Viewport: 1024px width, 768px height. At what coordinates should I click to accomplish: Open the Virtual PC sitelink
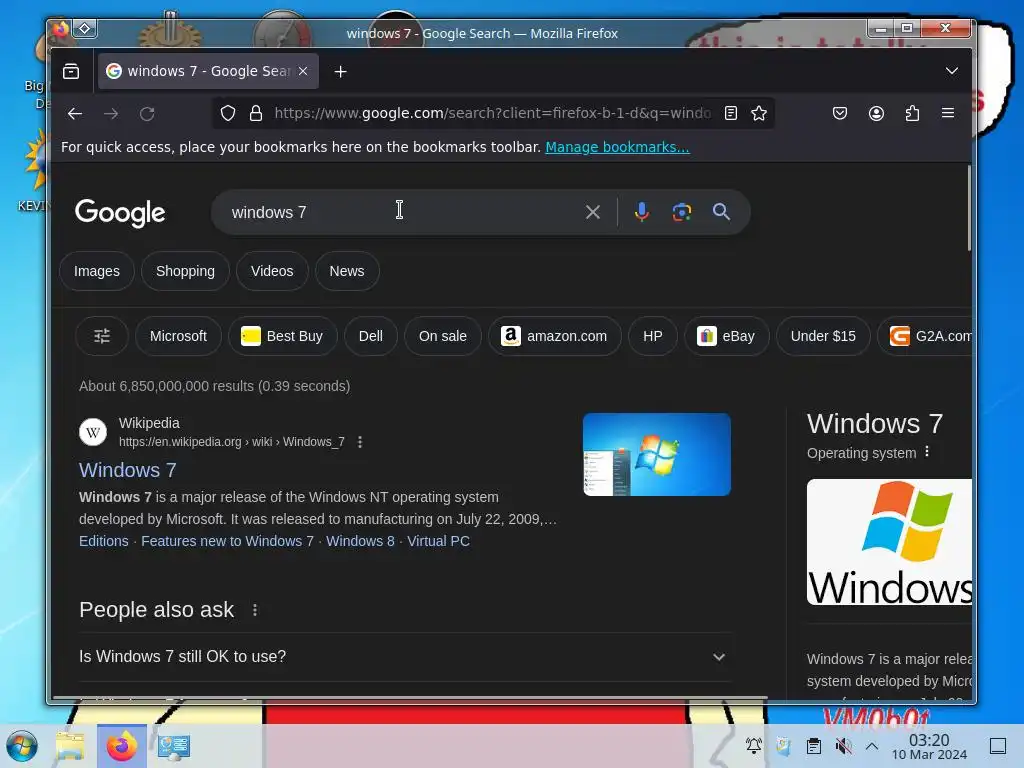point(438,541)
